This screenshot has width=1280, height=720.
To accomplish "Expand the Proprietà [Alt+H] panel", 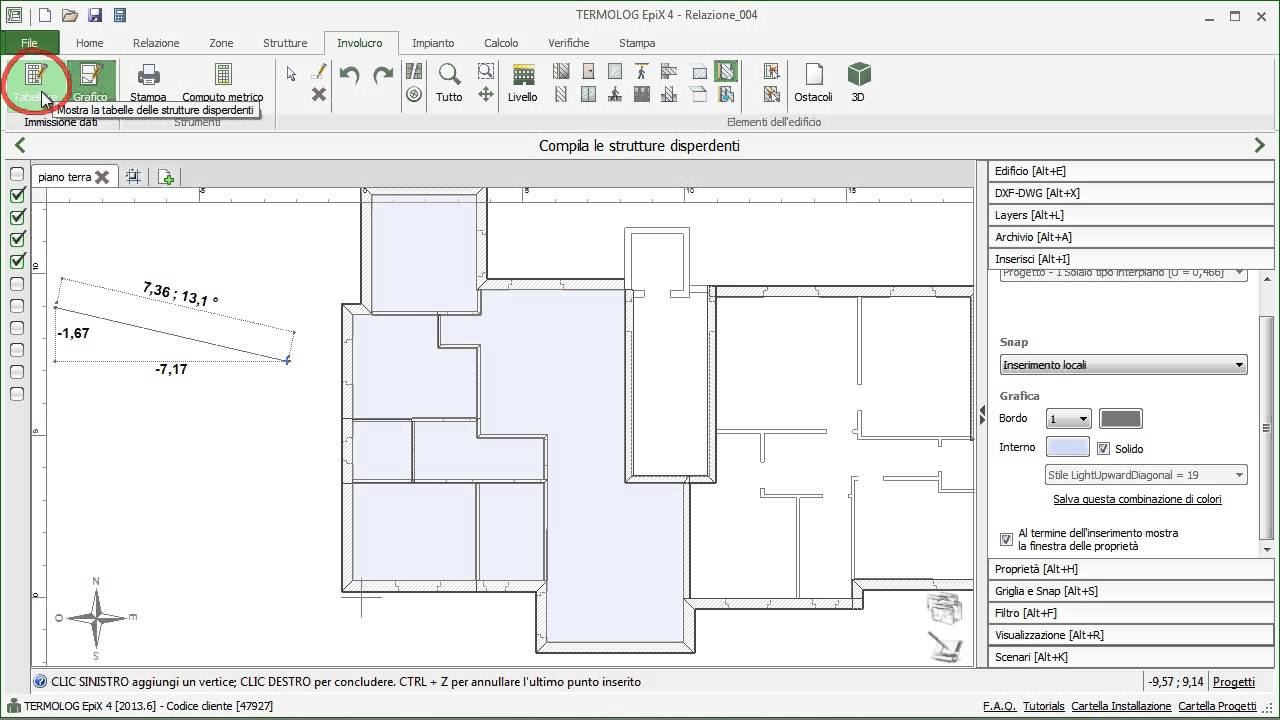I will (1131, 569).
